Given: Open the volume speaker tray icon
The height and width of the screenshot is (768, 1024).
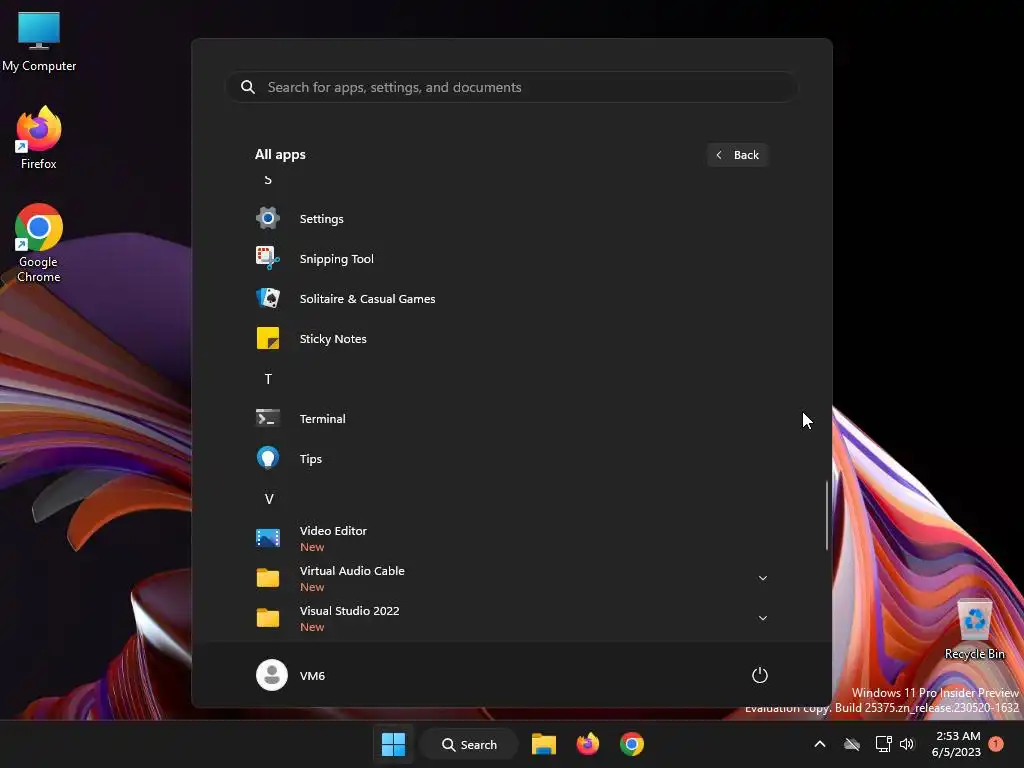Looking at the screenshot, I should 907,744.
